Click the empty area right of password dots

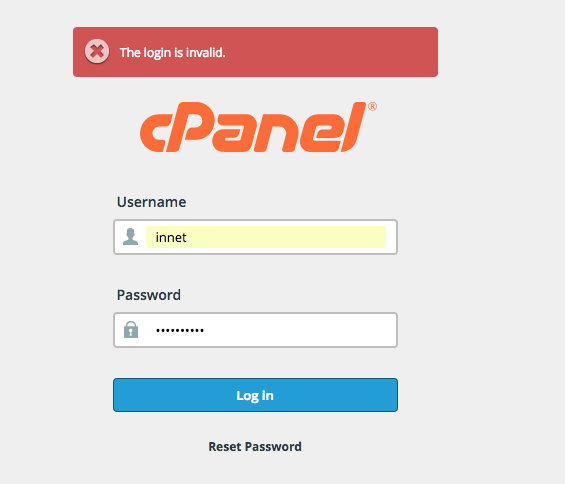click(299, 330)
